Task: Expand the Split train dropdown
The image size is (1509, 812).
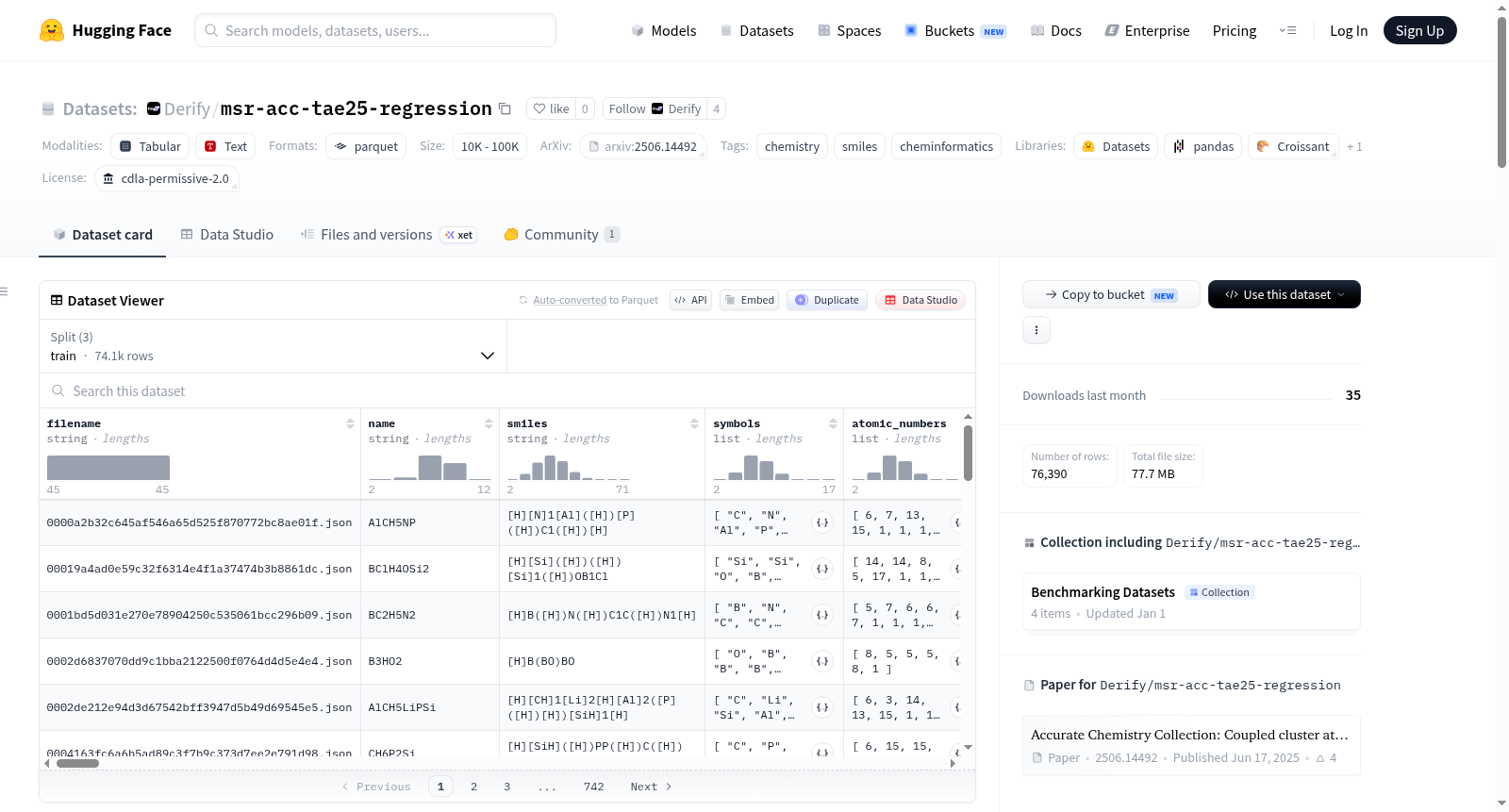Action: click(273, 346)
